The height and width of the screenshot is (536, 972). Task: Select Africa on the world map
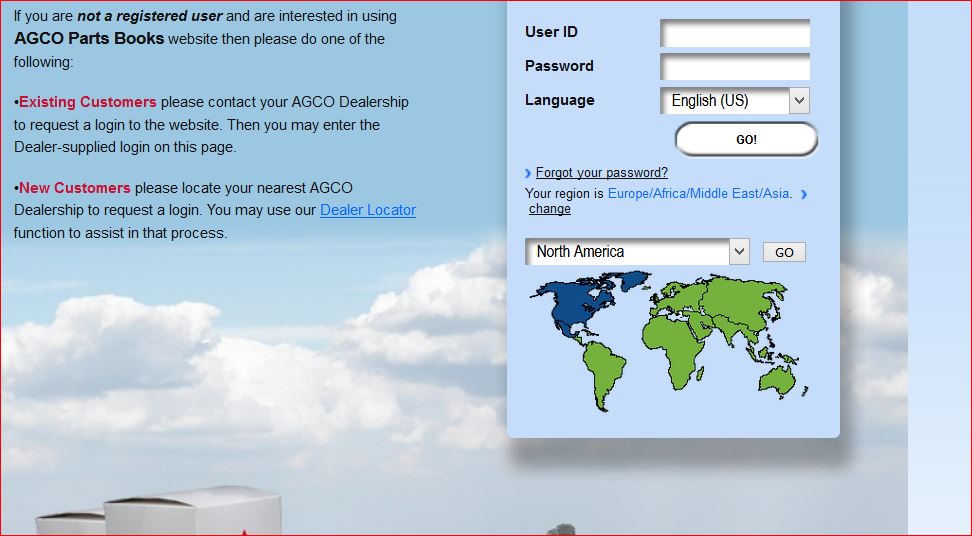pos(673,353)
